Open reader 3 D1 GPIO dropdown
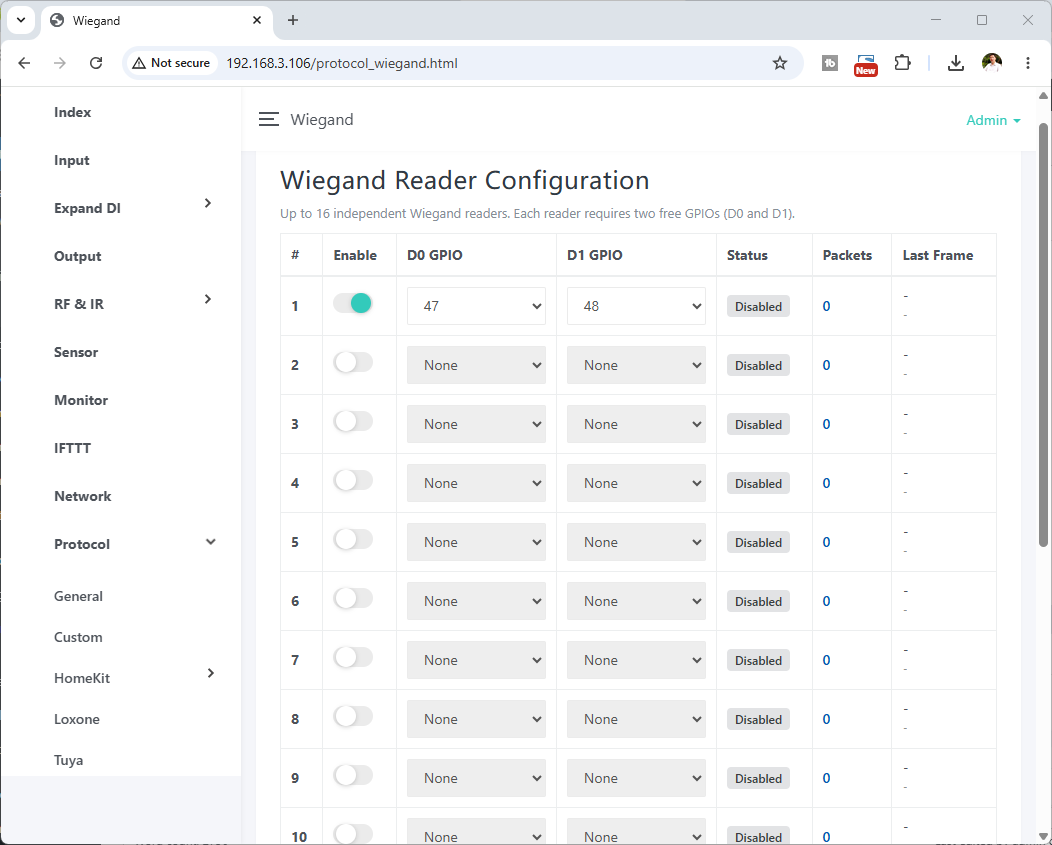This screenshot has height=845, width=1052. pos(636,424)
